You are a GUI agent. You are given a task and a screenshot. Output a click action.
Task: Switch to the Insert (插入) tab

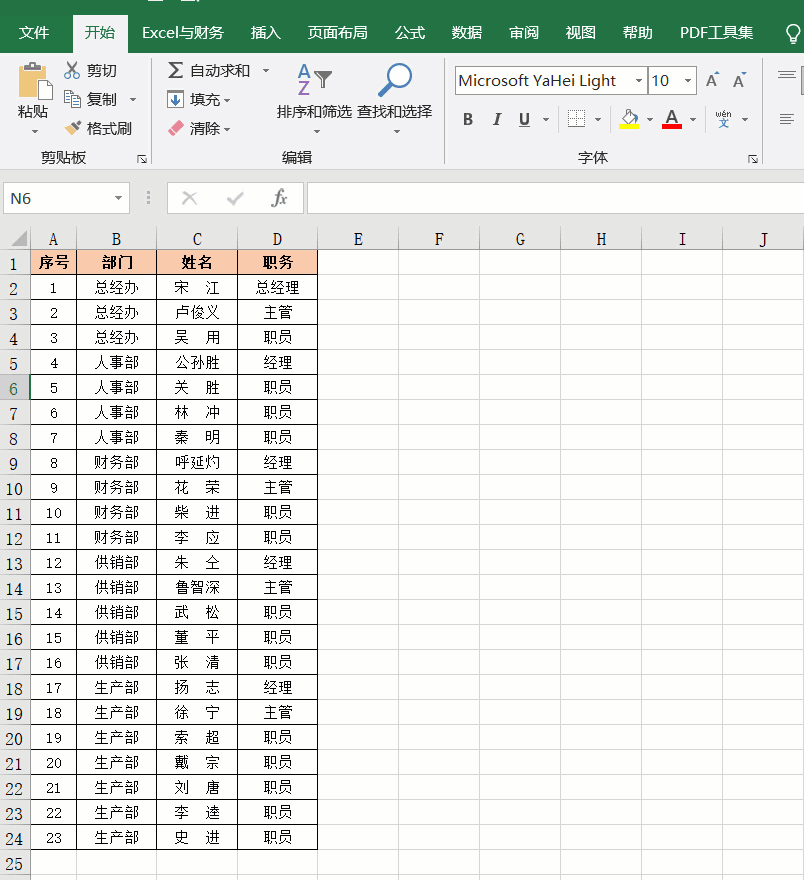pyautogui.click(x=266, y=33)
